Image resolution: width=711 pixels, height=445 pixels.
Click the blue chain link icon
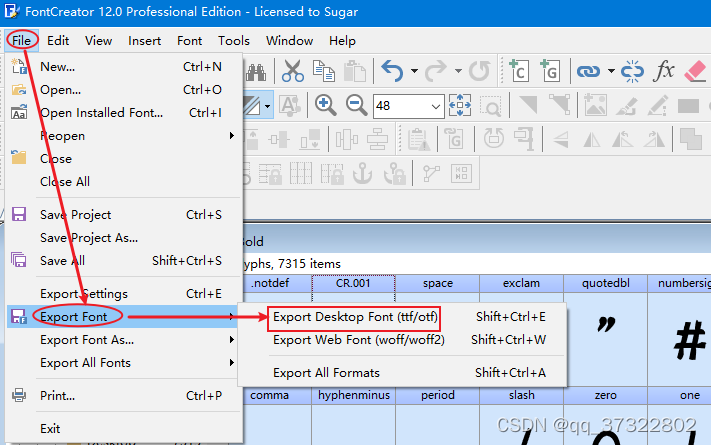[x=588, y=71]
